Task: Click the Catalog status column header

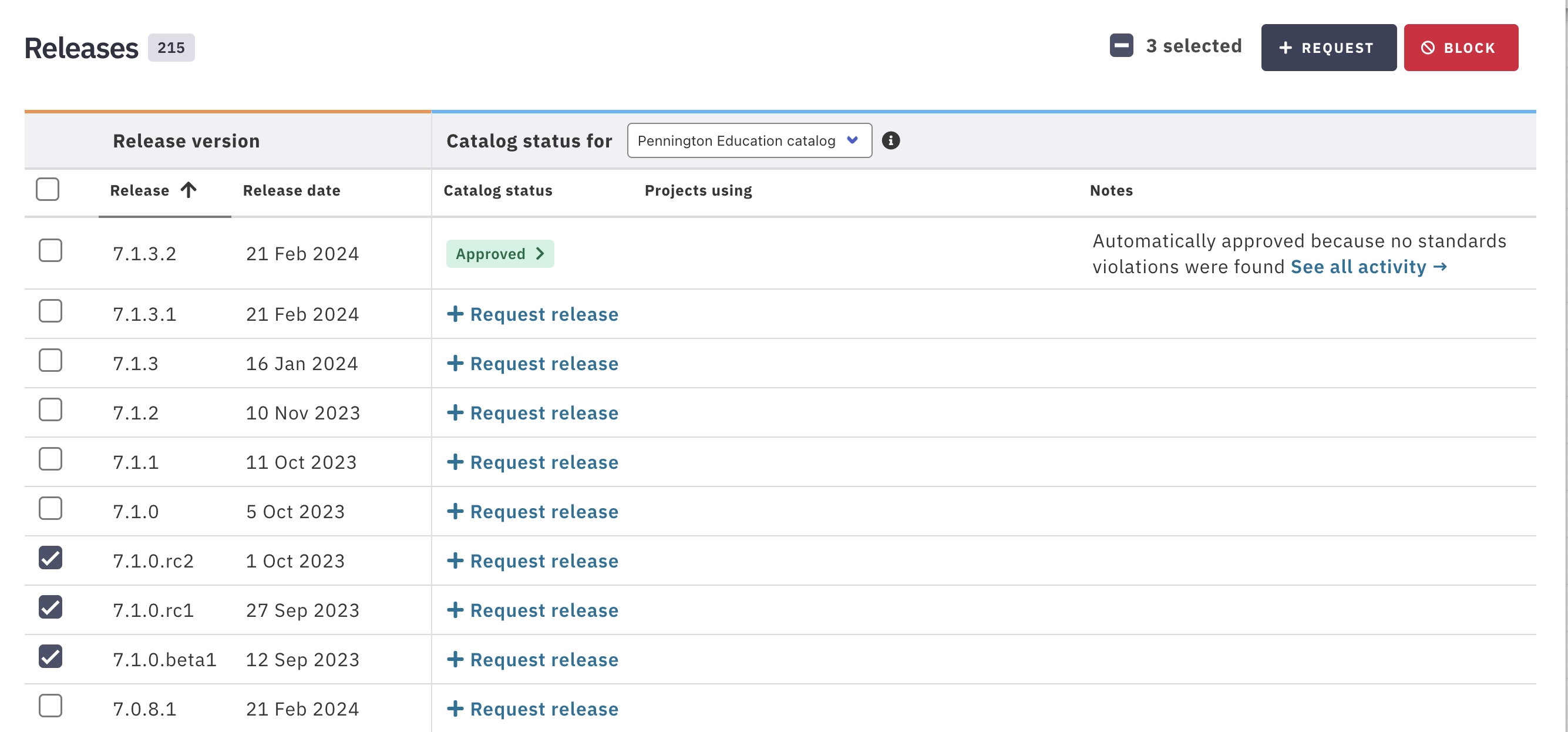Action: pos(498,190)
